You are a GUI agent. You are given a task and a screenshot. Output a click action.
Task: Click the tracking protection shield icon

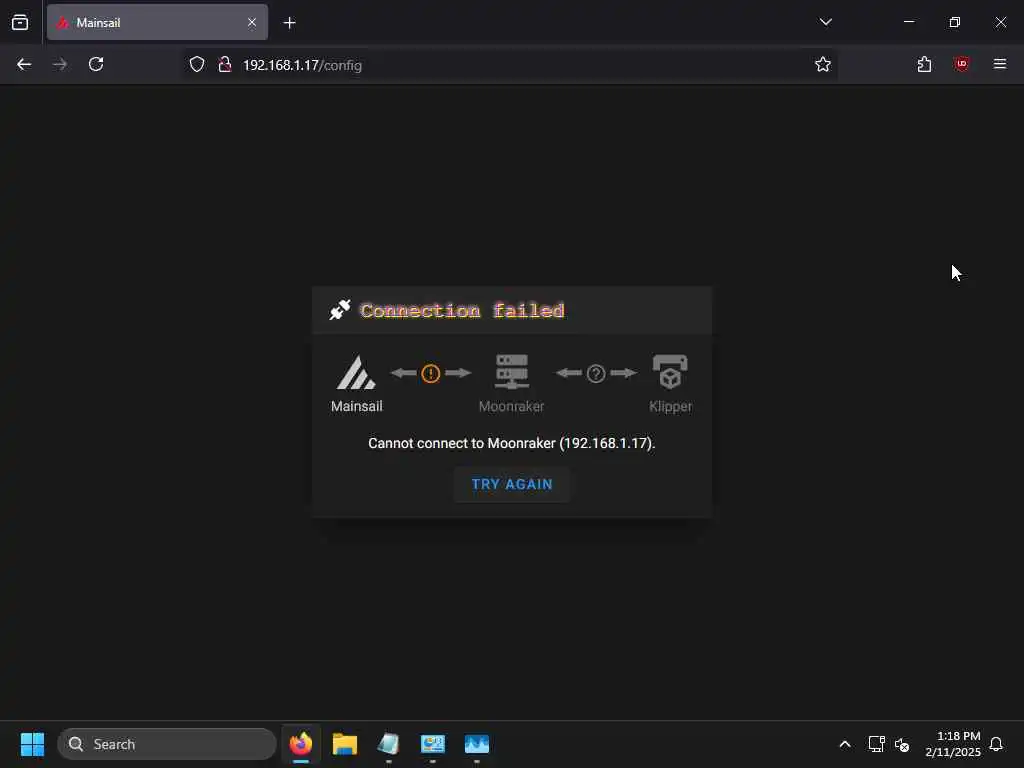click(x=197, y=64)
